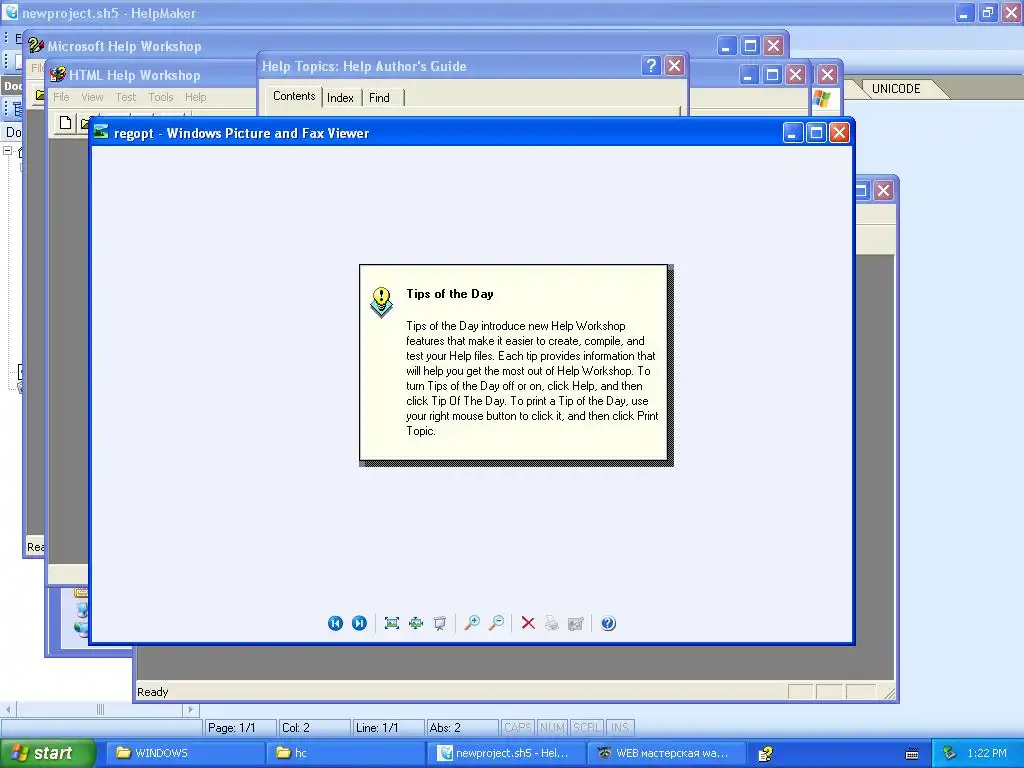Click the Picture Viewer title bar icon
Viewport: 1024px width, 768px height.
(101, 133)
